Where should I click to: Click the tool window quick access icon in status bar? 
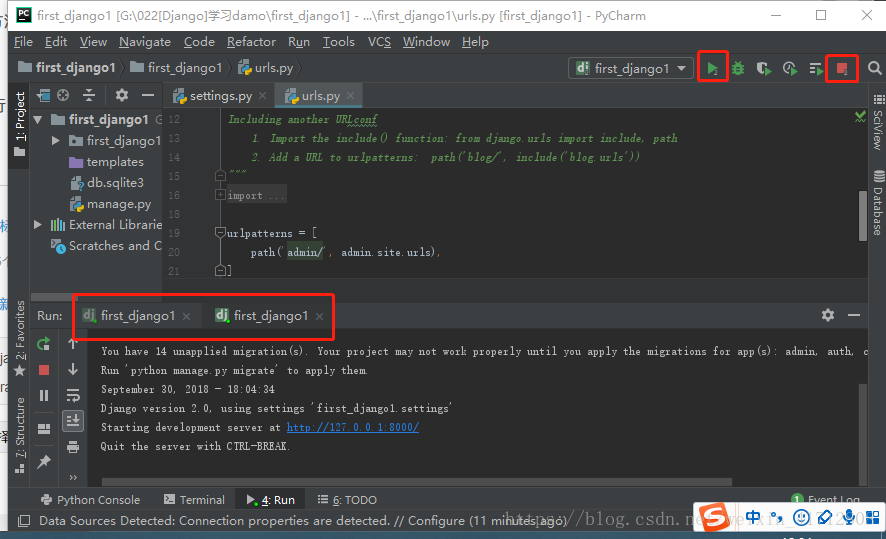24,521
